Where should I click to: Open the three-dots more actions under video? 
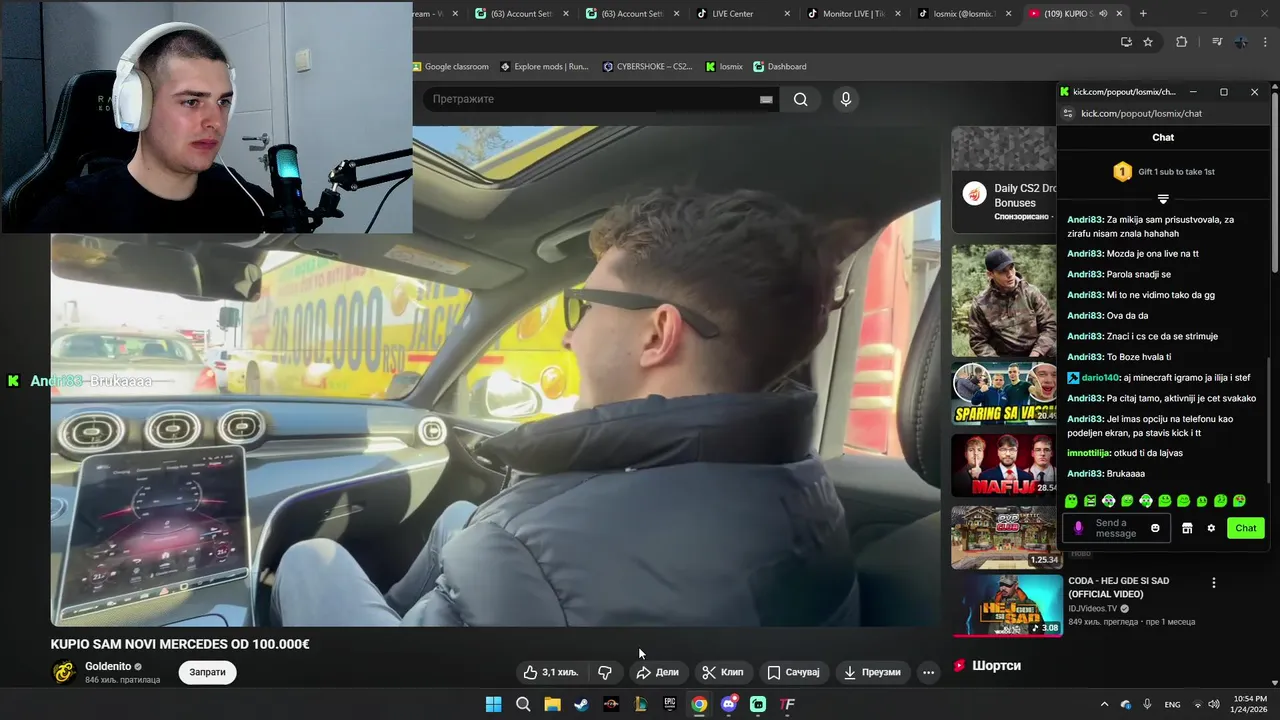(928, 672)
